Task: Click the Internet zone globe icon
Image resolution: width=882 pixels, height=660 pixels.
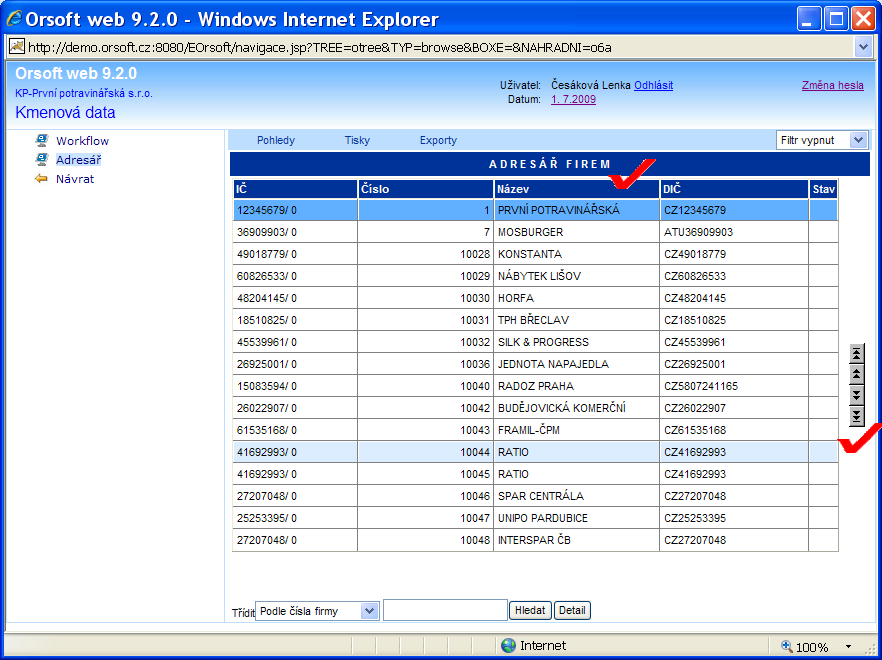Action: point(508,645)
